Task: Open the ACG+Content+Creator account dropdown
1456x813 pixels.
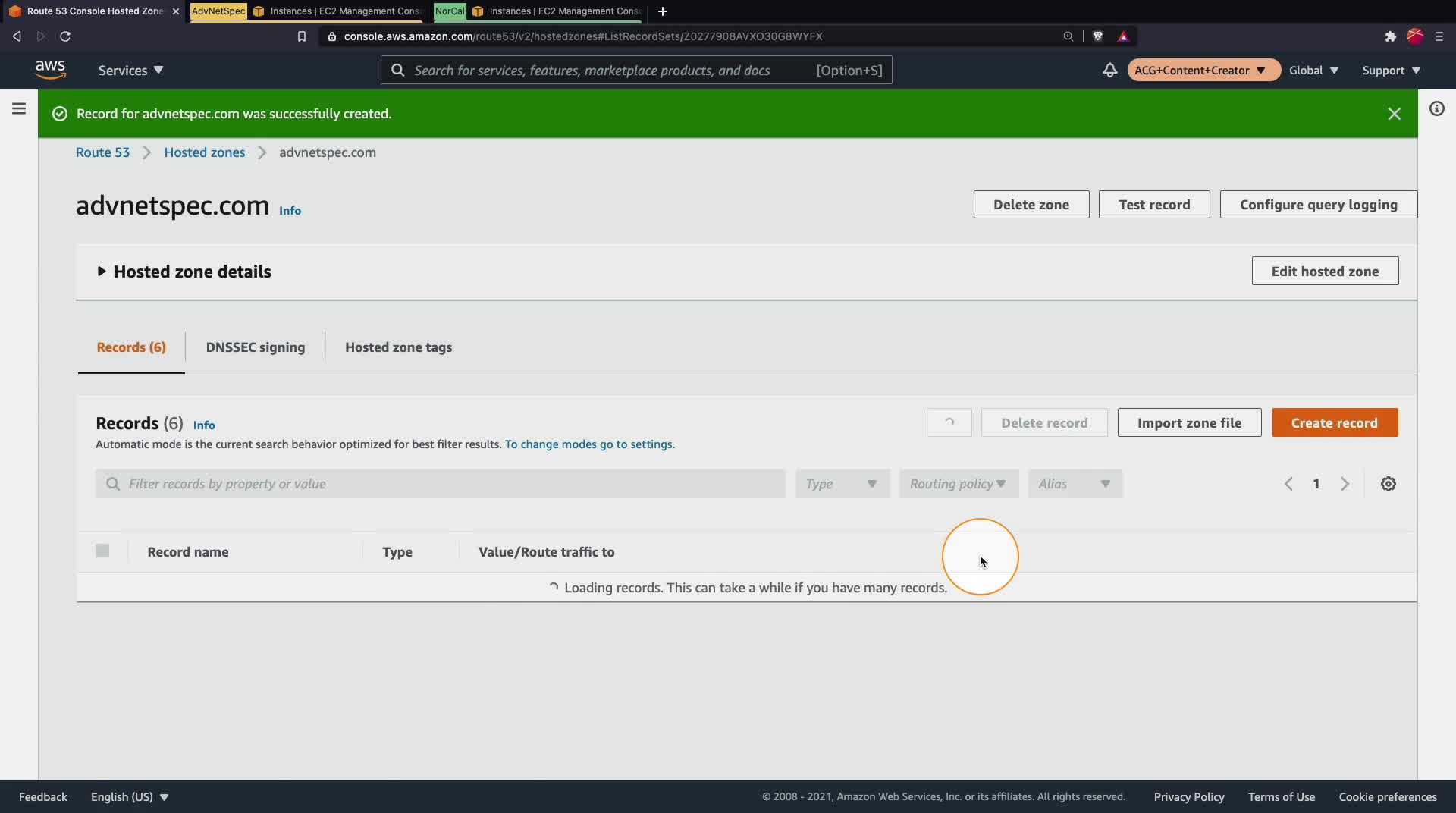Action: pos(1203,70)
